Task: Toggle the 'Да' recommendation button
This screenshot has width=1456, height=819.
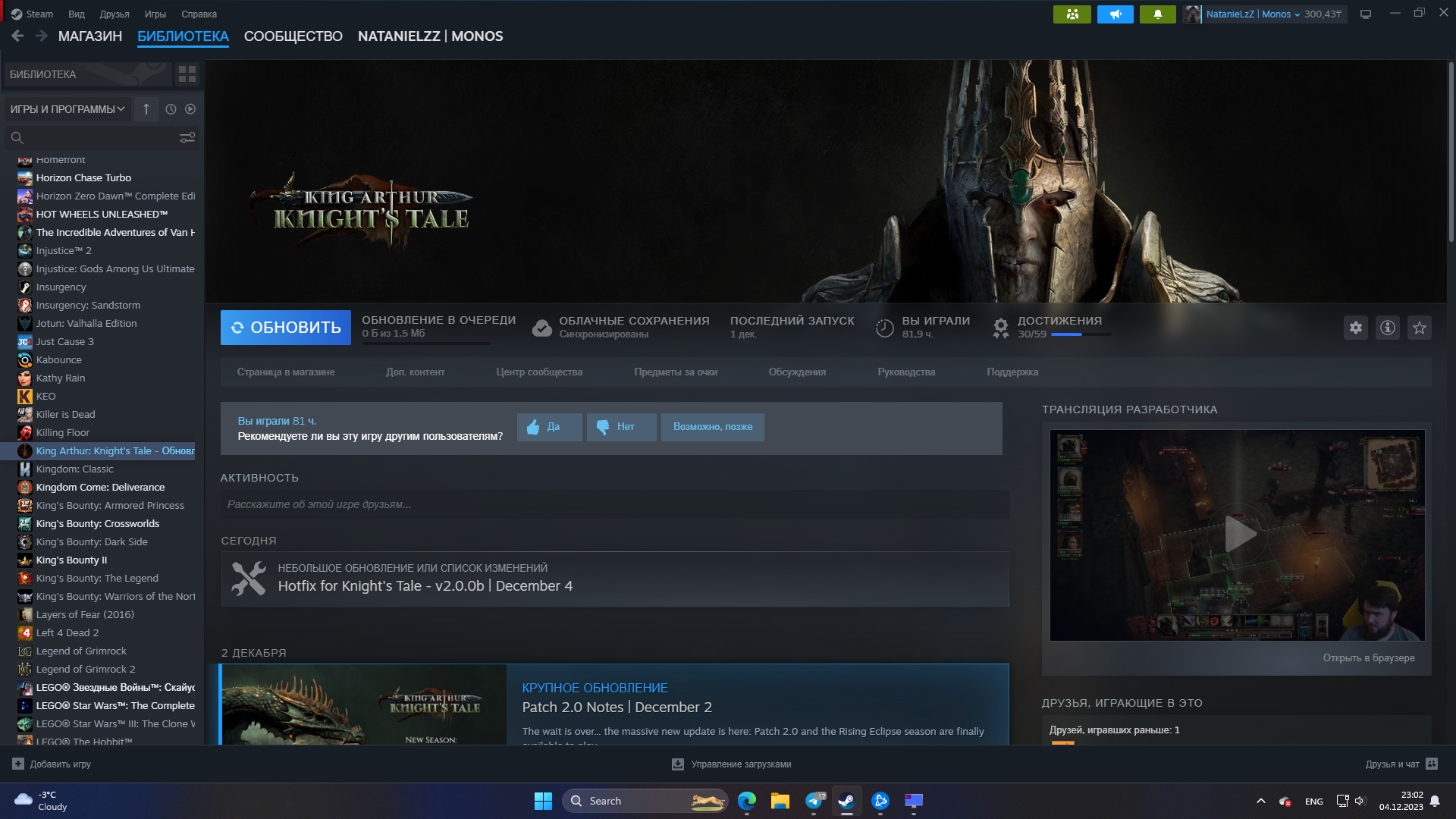Action: coord(548,427)
